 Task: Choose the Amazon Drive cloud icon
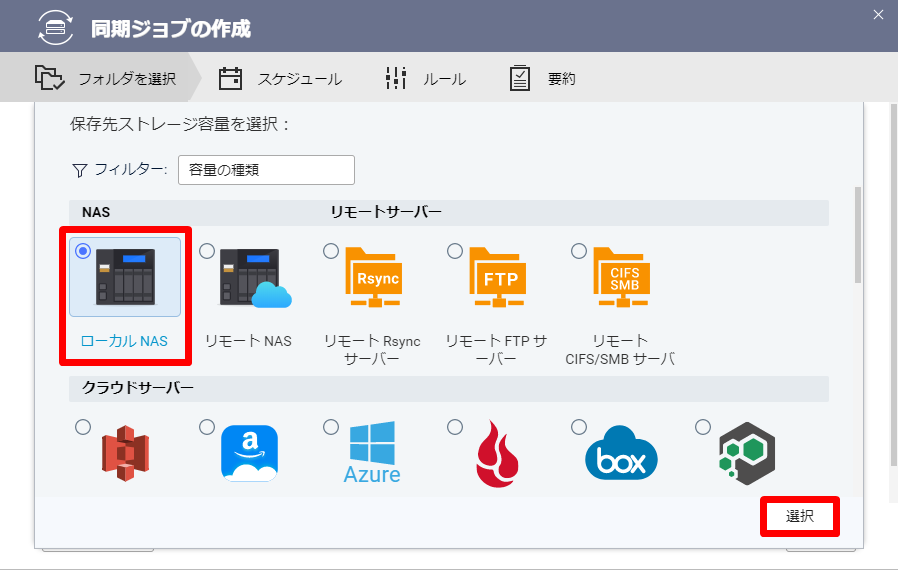pyautogui.click(x=250, y=453)
